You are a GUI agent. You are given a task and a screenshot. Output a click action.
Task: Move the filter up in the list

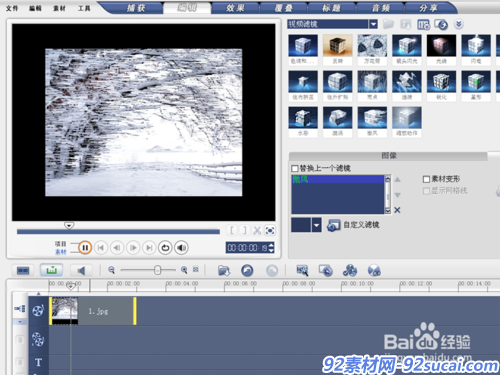pos(397,180)
